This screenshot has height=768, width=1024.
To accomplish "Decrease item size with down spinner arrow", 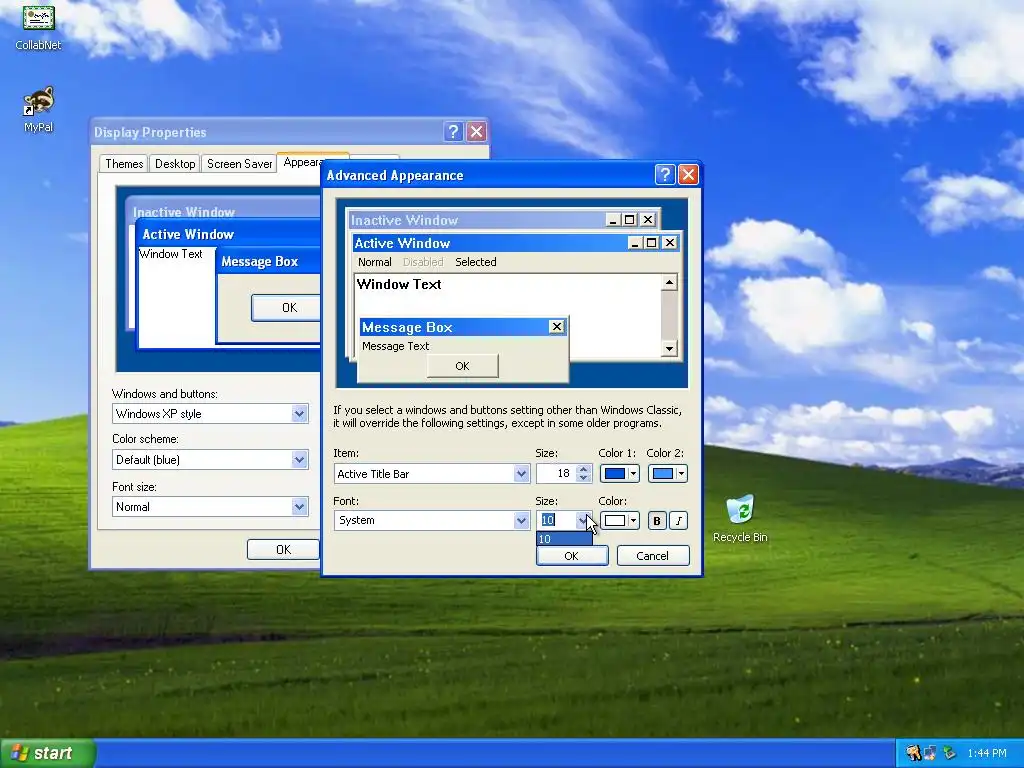I will pyautogui.click(x=584, y=478).
